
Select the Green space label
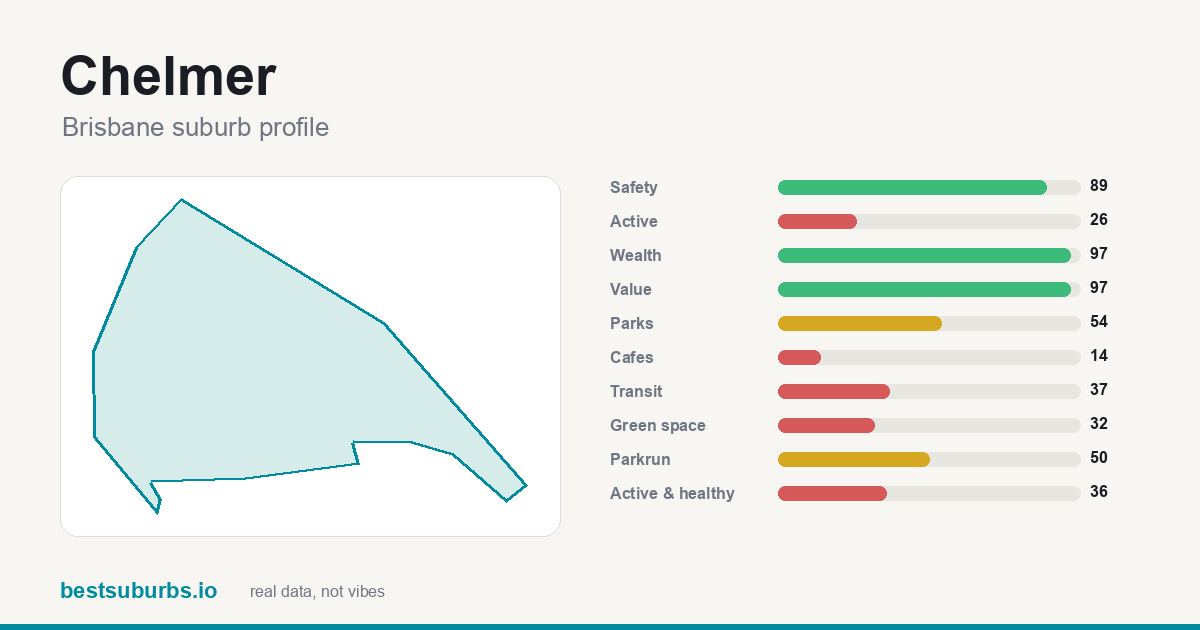658,425
